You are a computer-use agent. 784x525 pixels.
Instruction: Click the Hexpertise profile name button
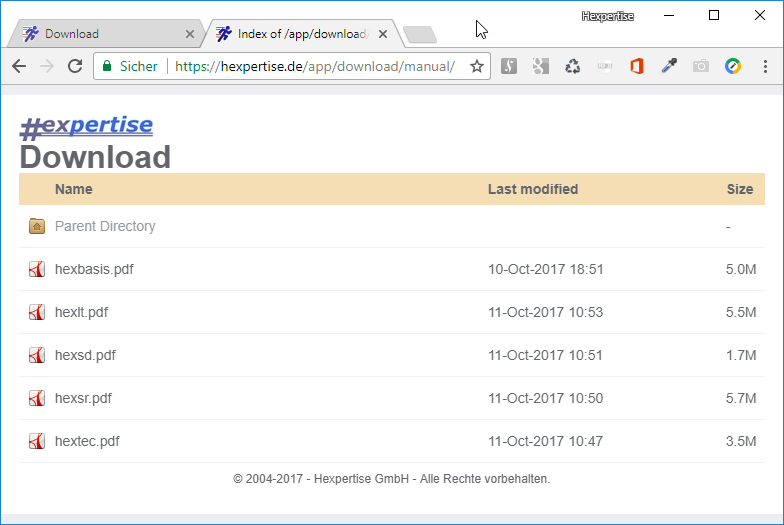tap(608, 16)
